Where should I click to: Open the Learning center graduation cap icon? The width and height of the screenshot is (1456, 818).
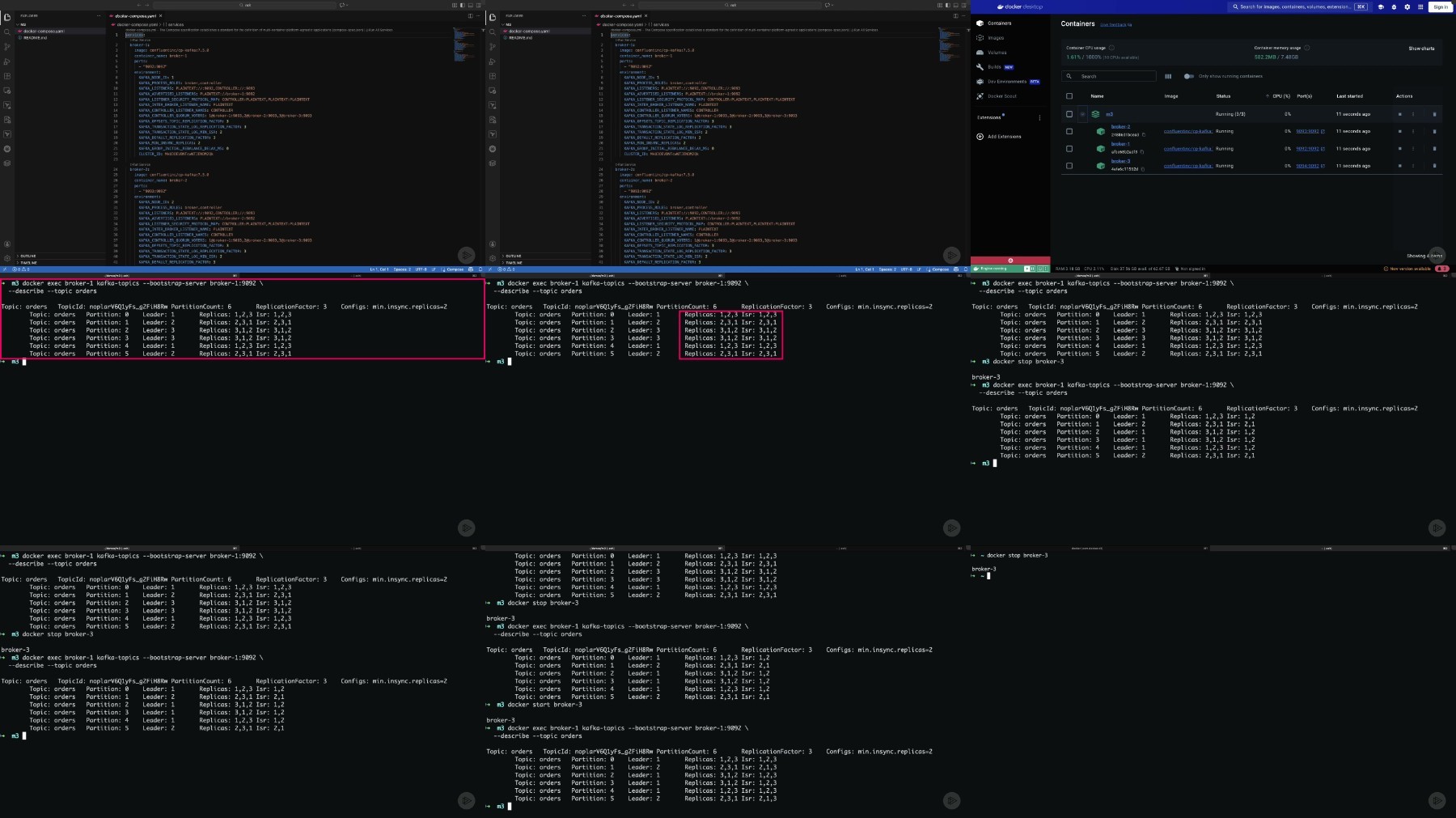[1381, 6]
